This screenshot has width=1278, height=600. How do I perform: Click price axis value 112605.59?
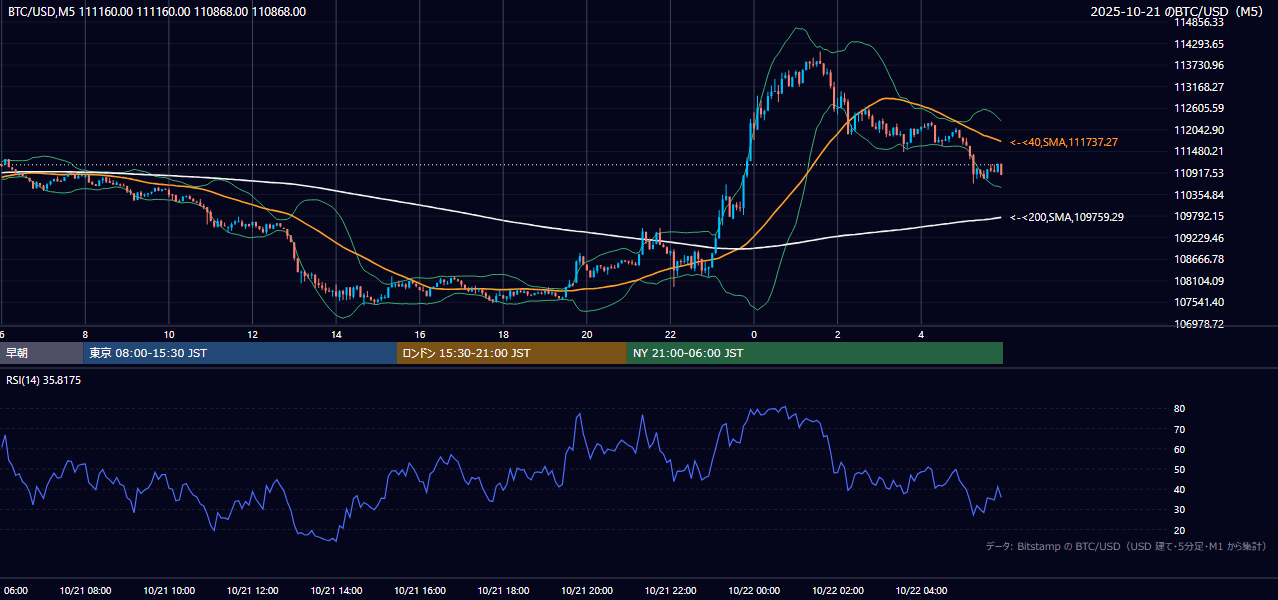pos(1199,108)
